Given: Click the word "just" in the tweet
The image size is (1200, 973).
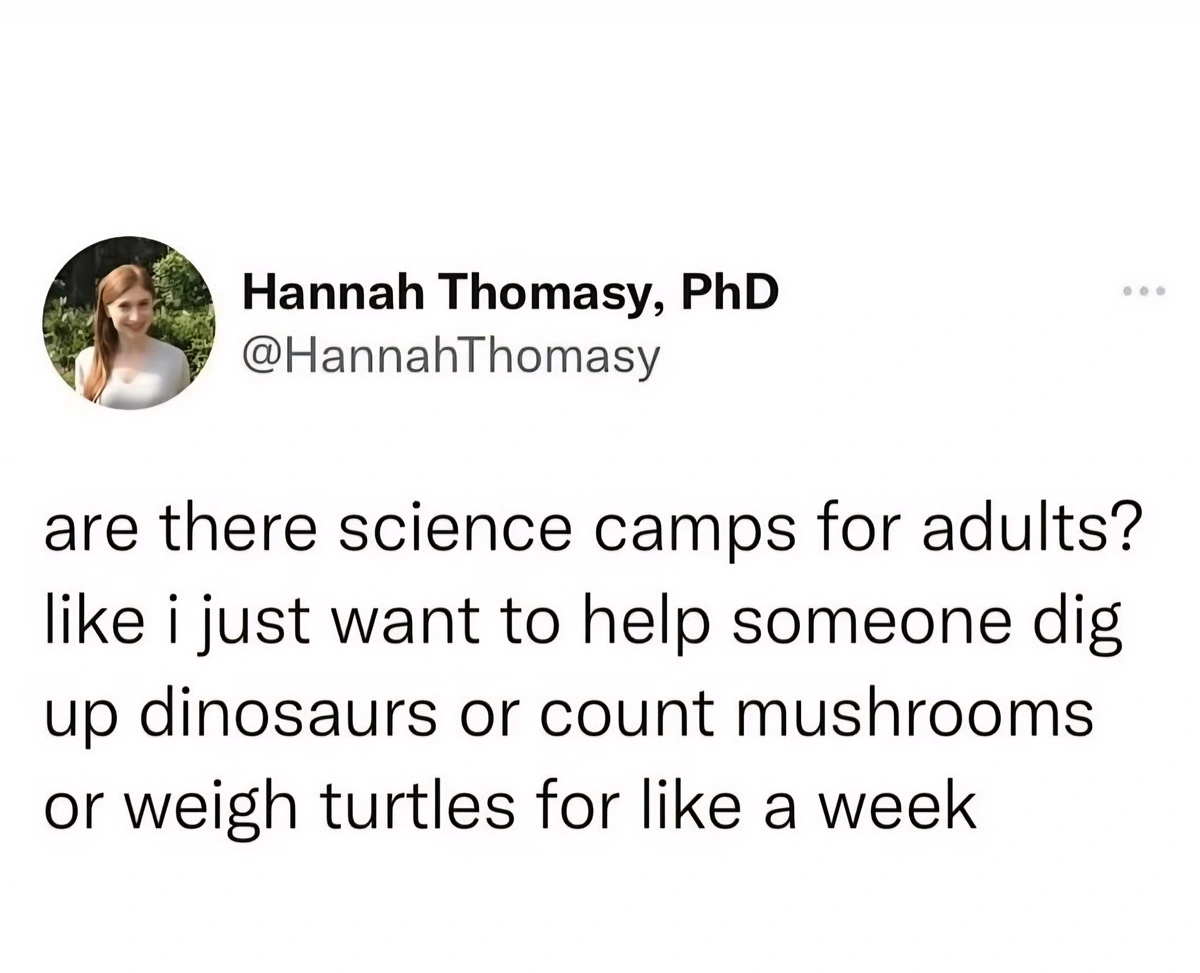Looking at the screenshot, I should point(303,623).
